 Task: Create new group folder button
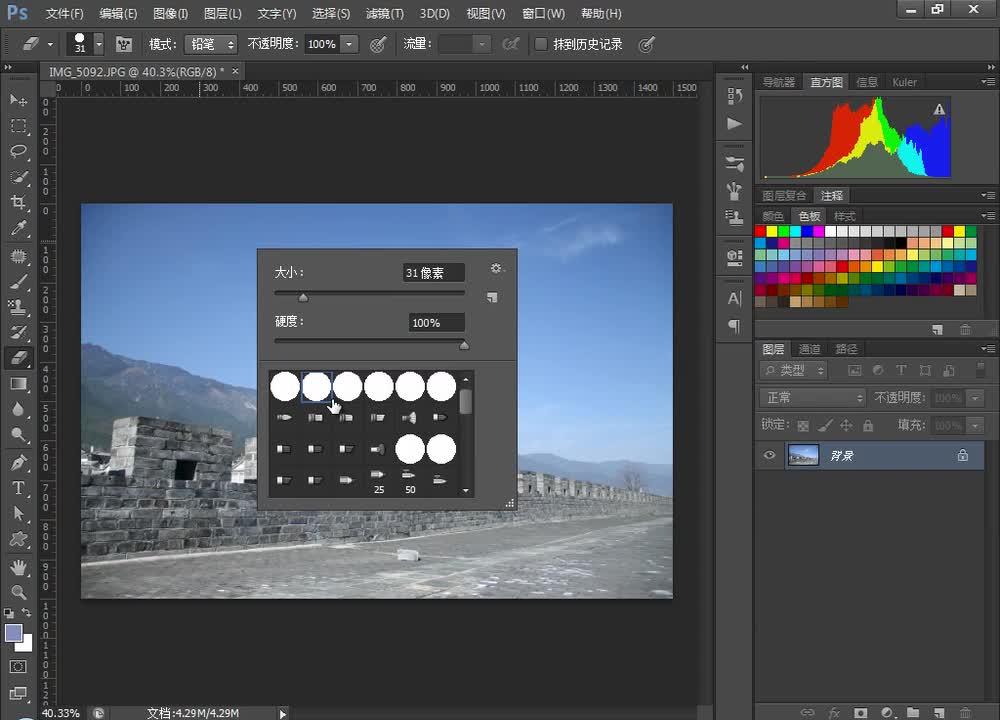[913, 712]
